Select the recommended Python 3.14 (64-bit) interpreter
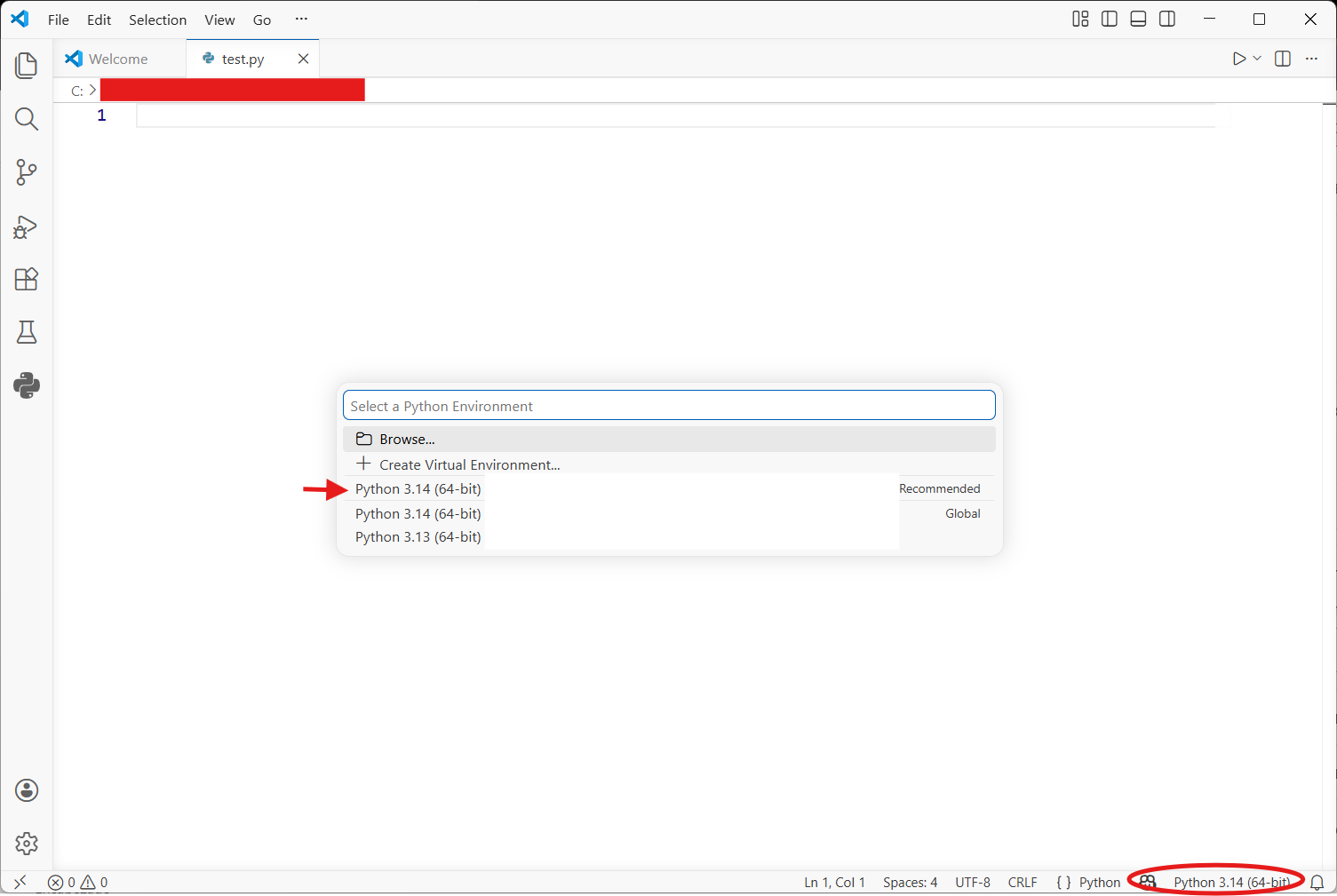 click(418, 489)
